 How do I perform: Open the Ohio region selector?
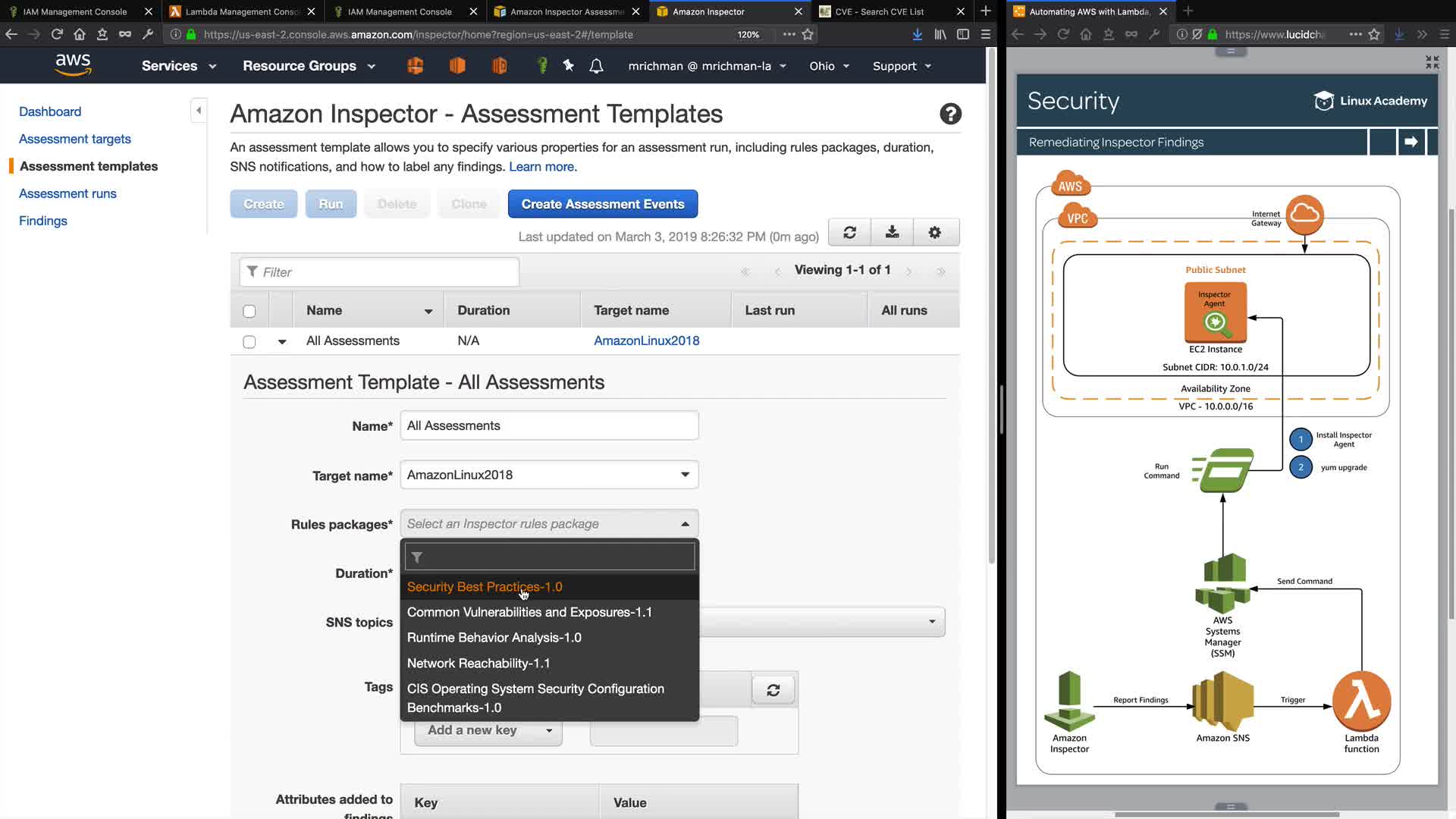(x=829, y=66)
